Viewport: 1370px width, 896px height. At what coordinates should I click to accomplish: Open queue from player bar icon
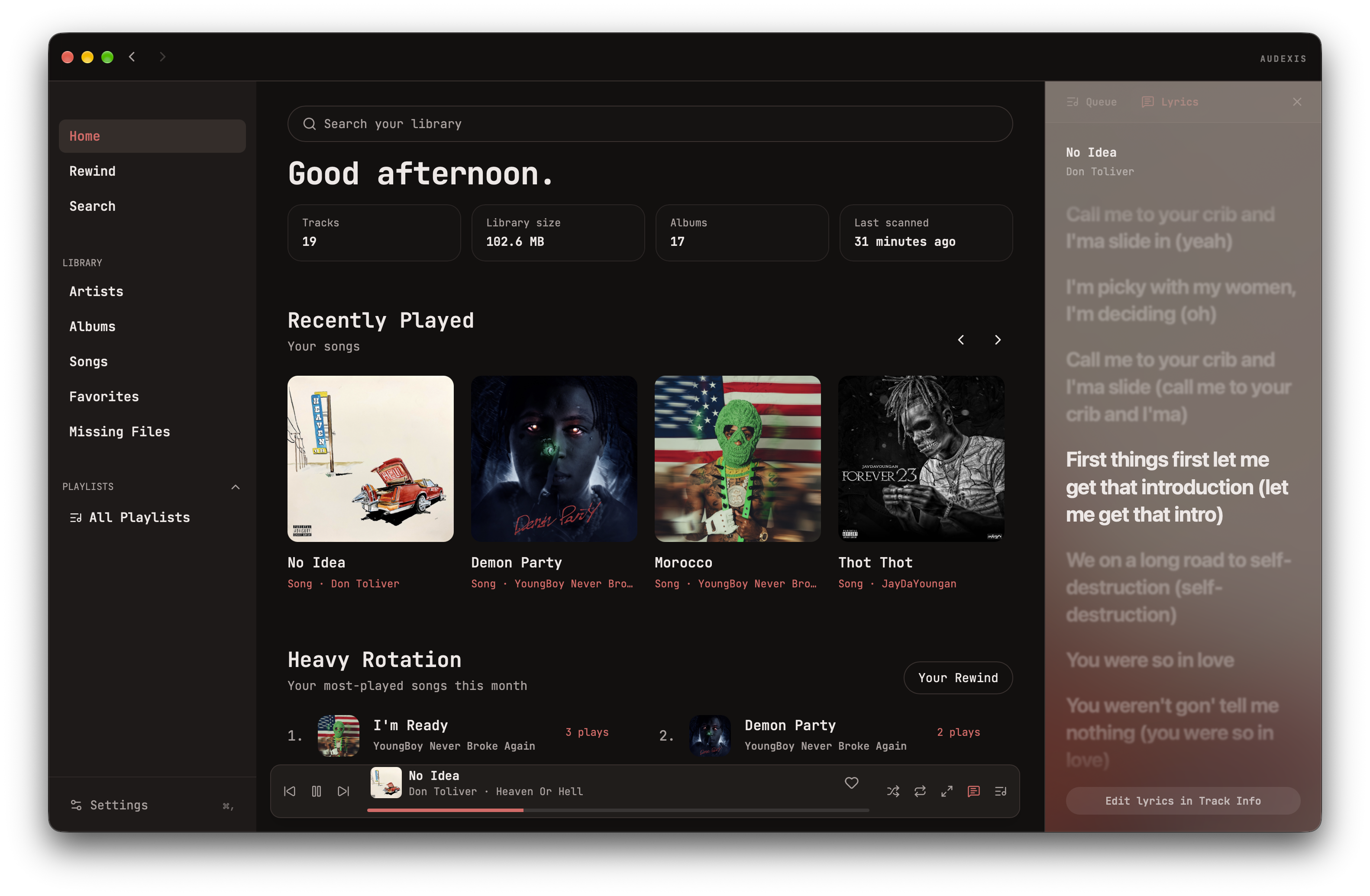pyautogui.click(x=1001, y=791)
